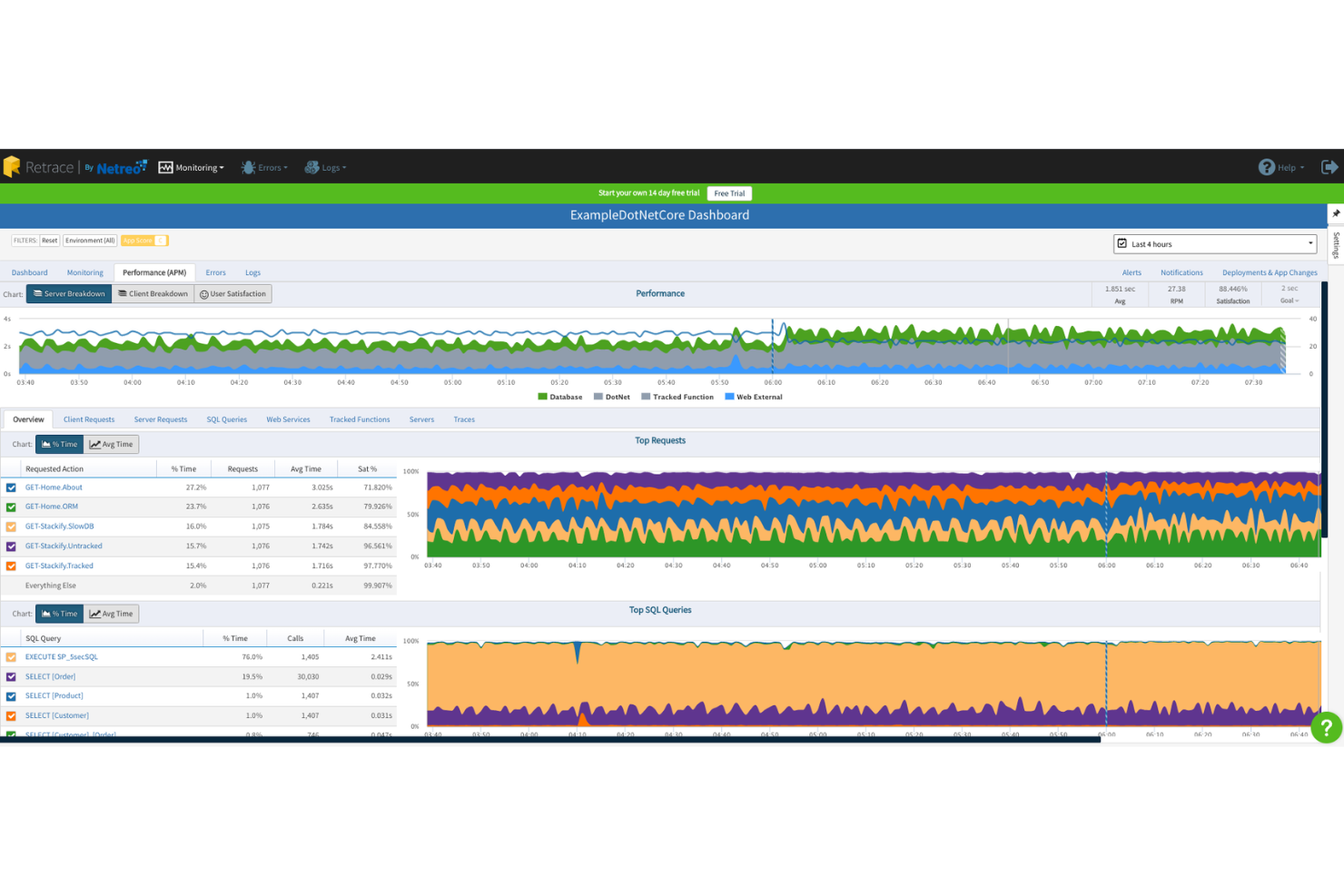
Task: Open the Traces tab
Action: (464, 418)
